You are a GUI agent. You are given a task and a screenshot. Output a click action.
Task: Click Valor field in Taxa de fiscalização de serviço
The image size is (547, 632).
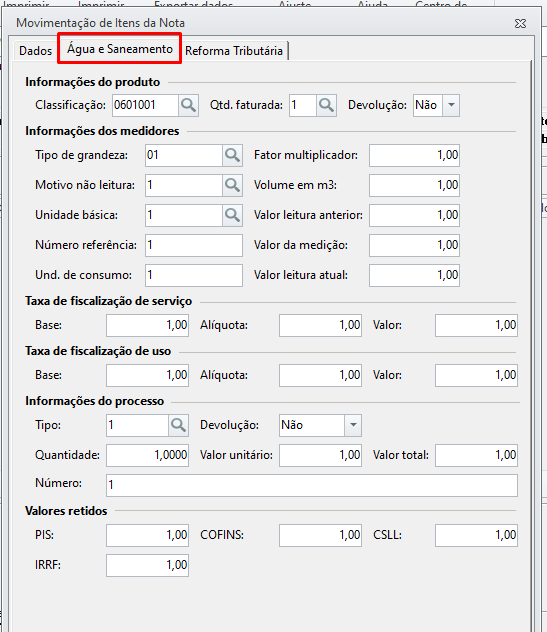click(x=476, y=325)
